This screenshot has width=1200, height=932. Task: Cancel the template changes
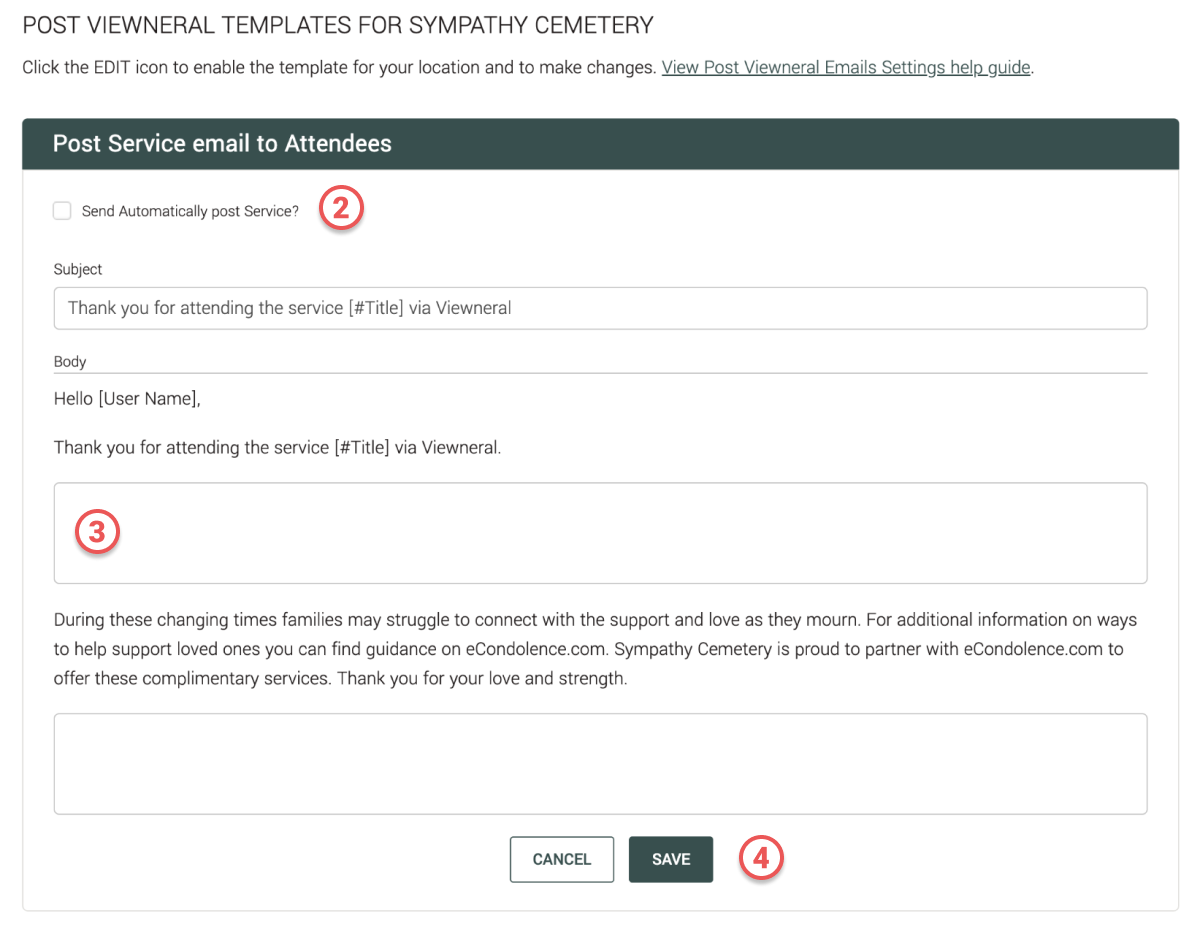click(x=562, y=859)
